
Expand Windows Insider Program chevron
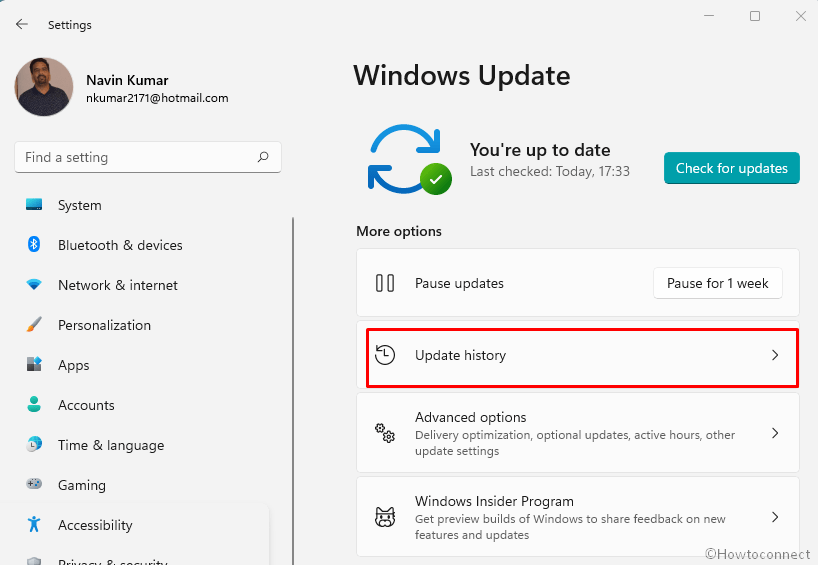(x=775, y=517)
